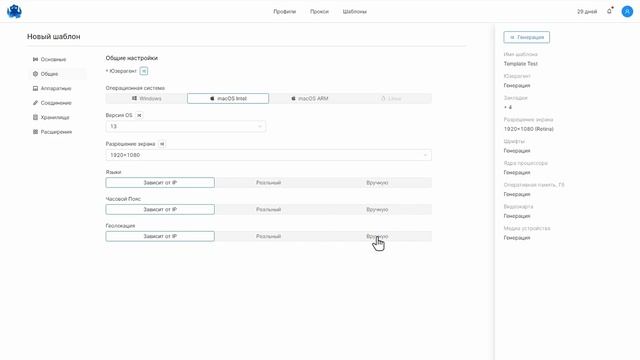Go to Соединение settings section
Image resolution: width=640 pixels, height=360 pixels.
pyautogui.click(x=56, y=103)
